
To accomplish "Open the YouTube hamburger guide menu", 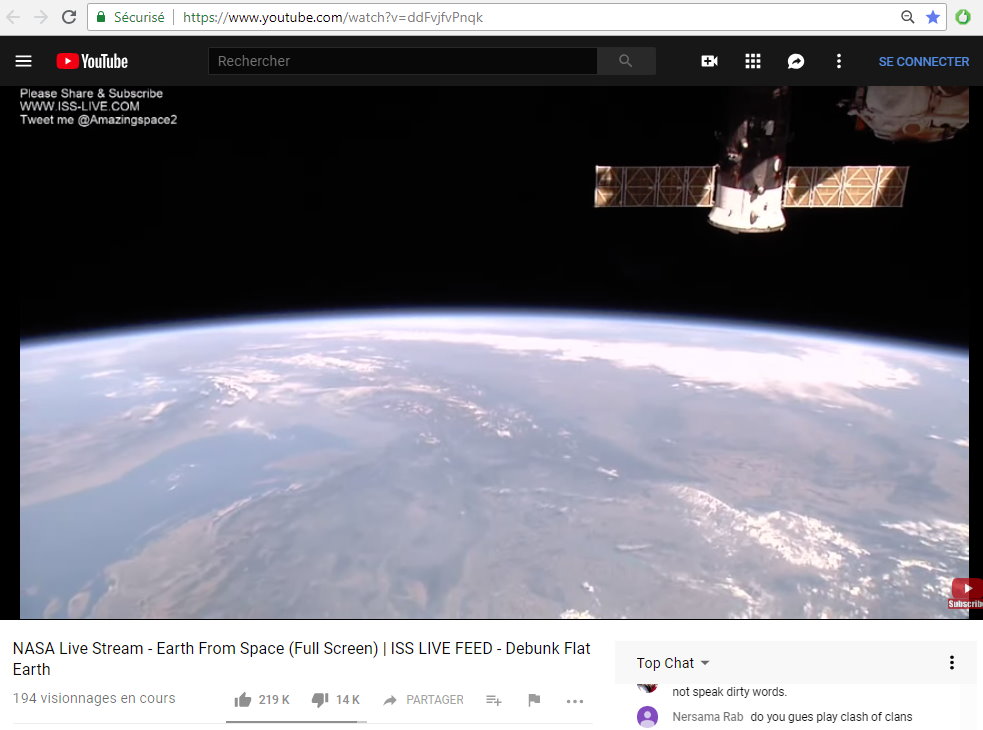I will pyautogui.click(x=23, y=61).
